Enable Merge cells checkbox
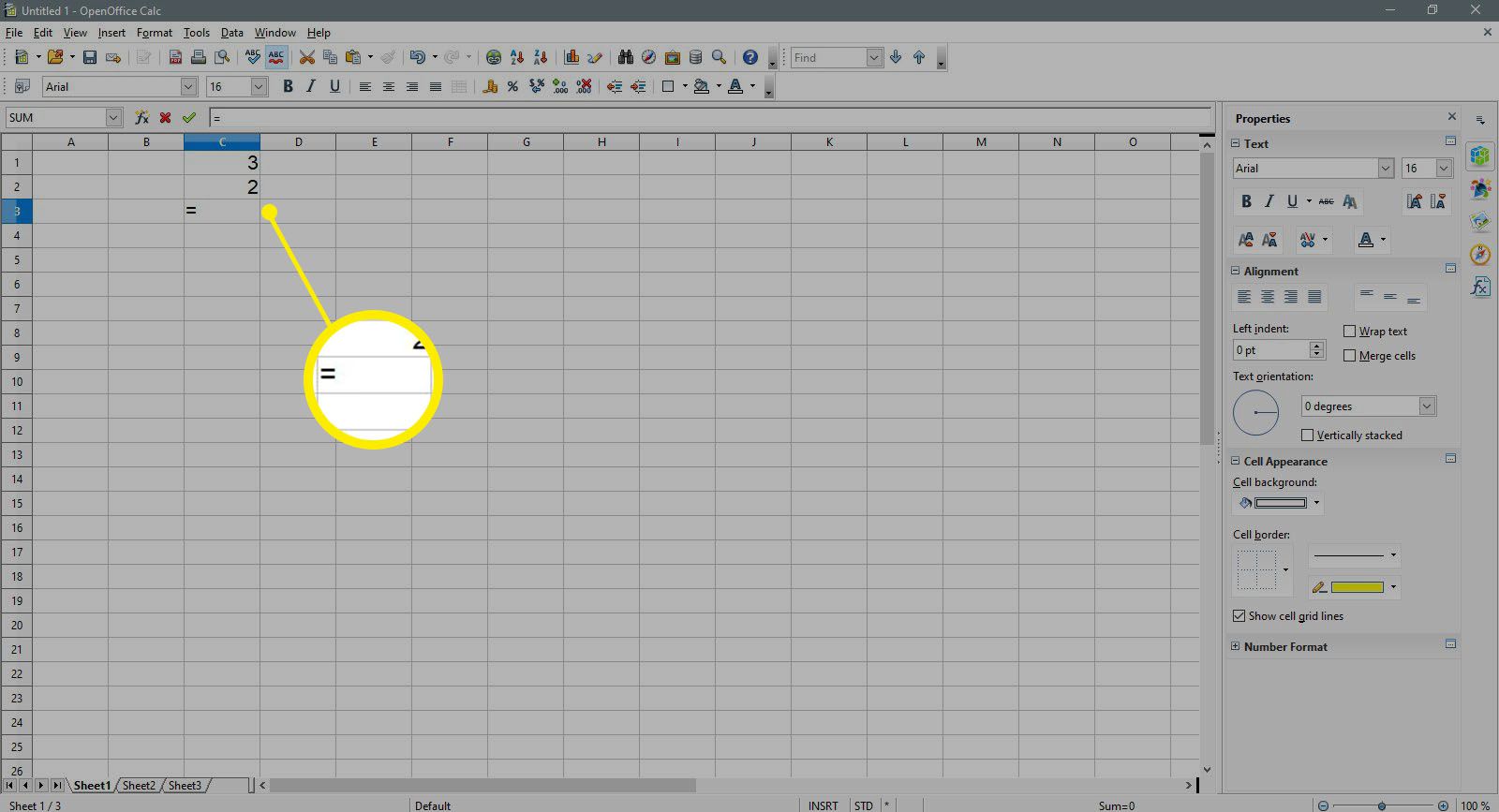The height and width of the screenshot is (812, 1499). [1349, 356]
